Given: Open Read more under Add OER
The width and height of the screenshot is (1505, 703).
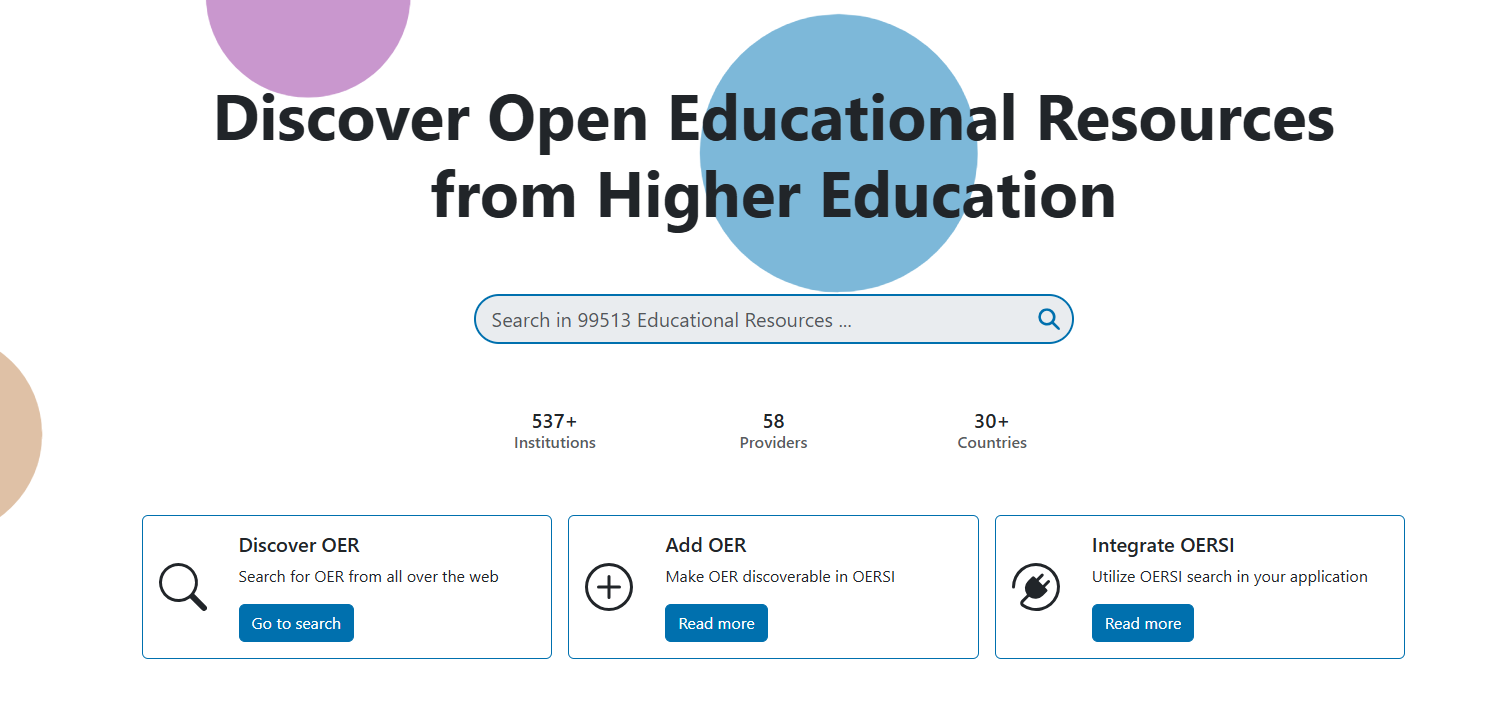Looking at the screenshot, I should click(x=716, y=623).
